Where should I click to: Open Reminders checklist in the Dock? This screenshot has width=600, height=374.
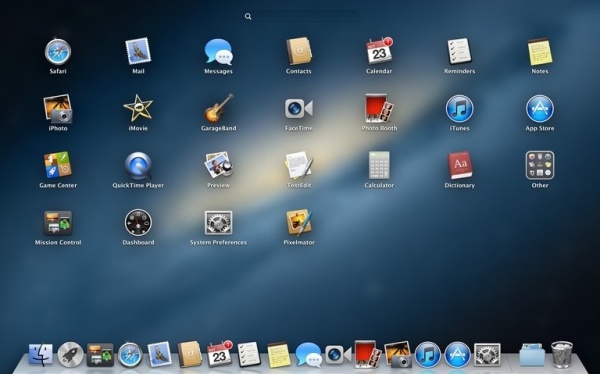pos(249,354)
